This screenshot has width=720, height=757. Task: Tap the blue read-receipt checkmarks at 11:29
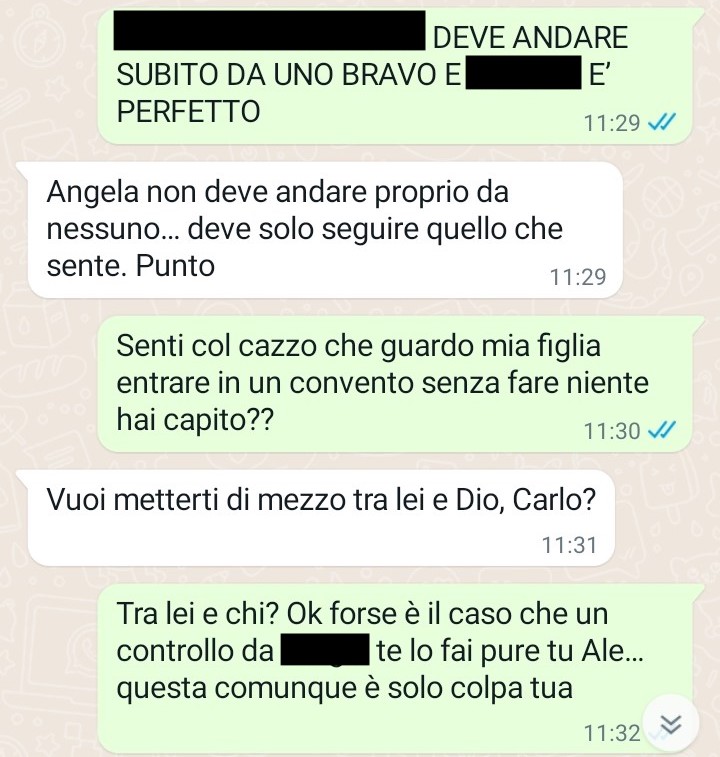click(662, 122)
